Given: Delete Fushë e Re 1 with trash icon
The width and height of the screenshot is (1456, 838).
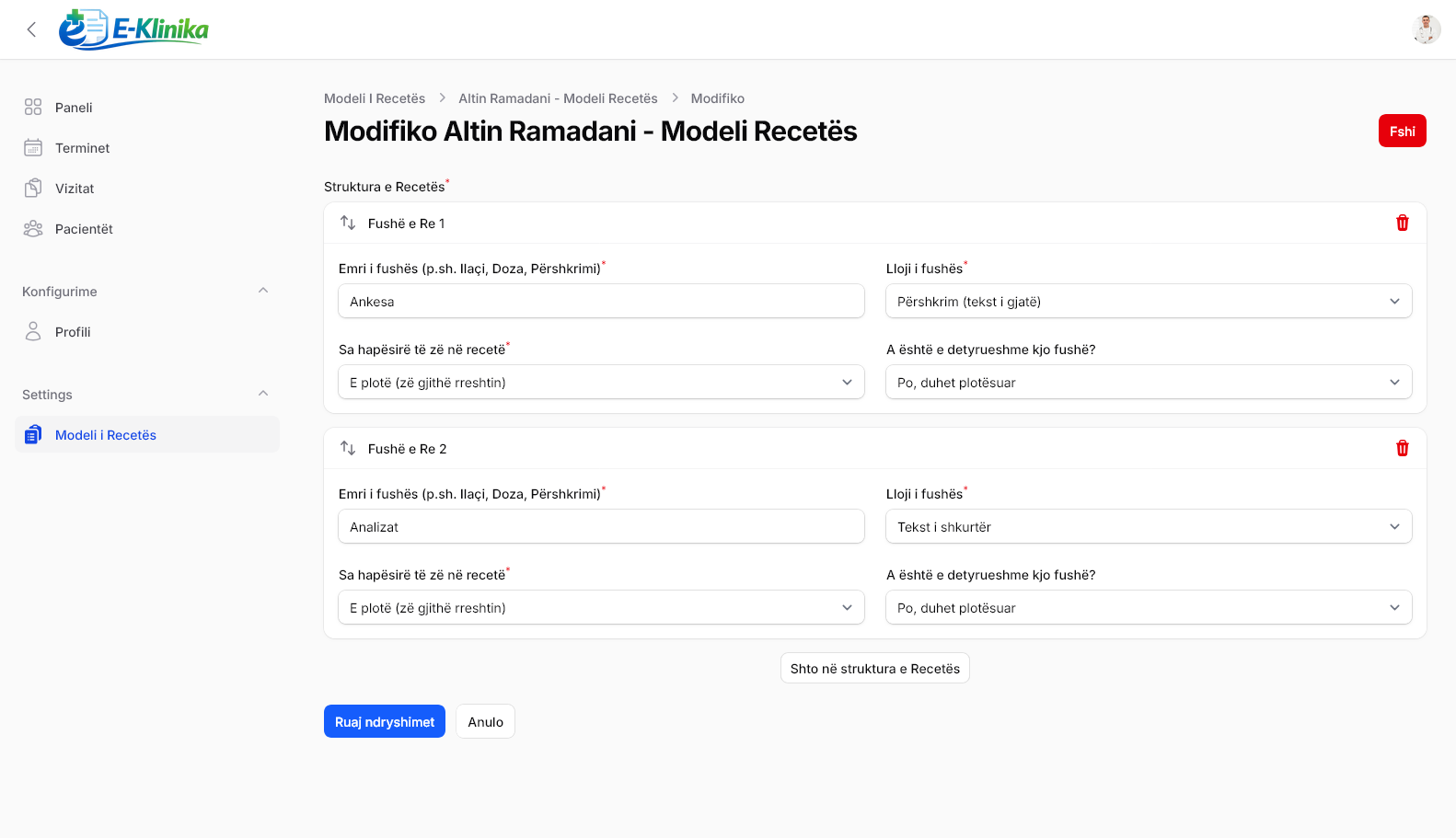Looking at the screenshot, I should (x=1403, y=223).
